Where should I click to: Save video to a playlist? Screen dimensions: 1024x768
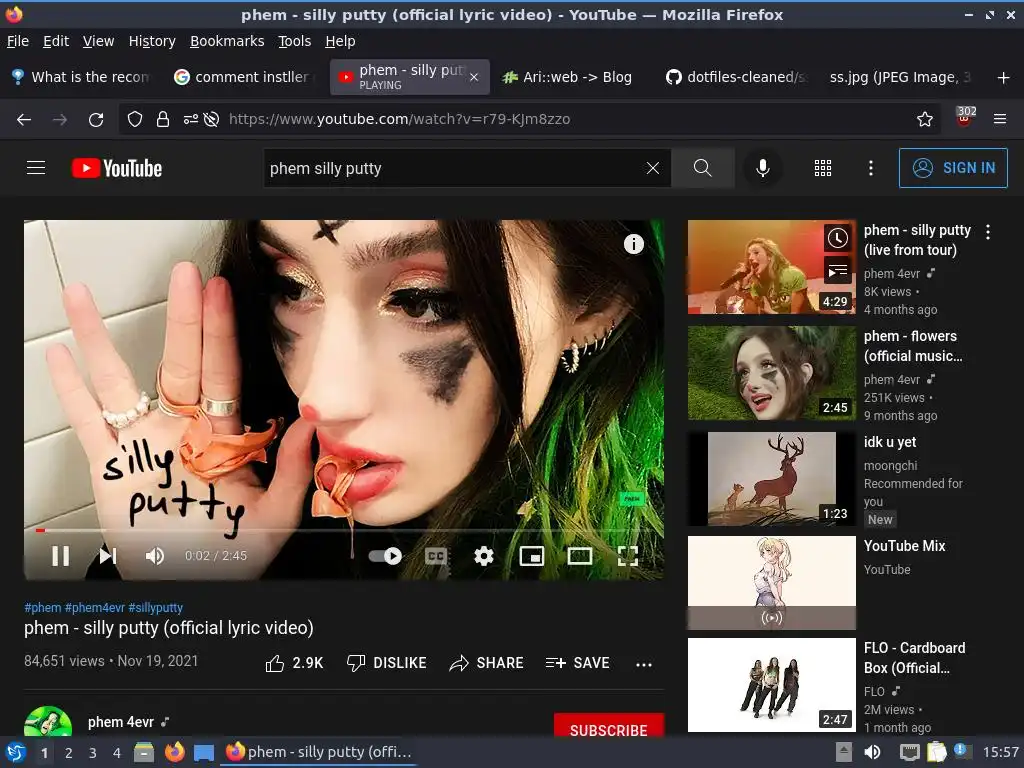[577, 664]
